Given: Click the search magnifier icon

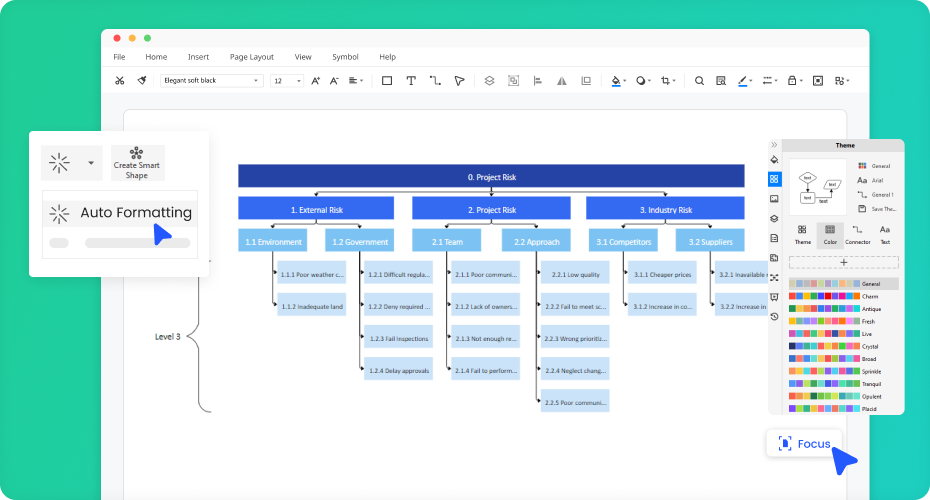Looking at the screenshot, I should [699, 81].
